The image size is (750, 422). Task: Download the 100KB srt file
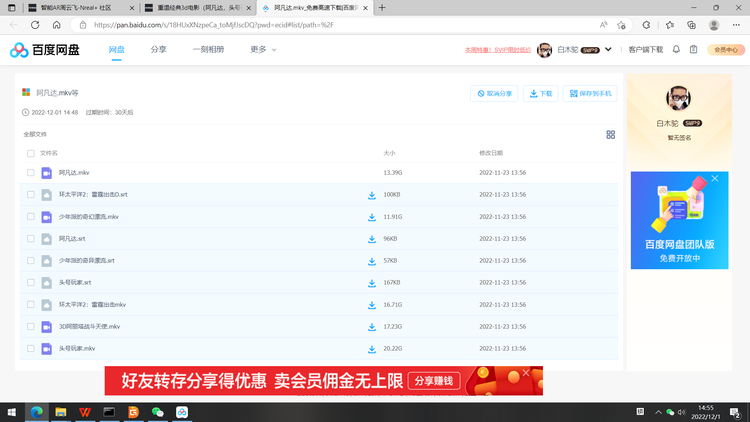(x=372, y=195)
